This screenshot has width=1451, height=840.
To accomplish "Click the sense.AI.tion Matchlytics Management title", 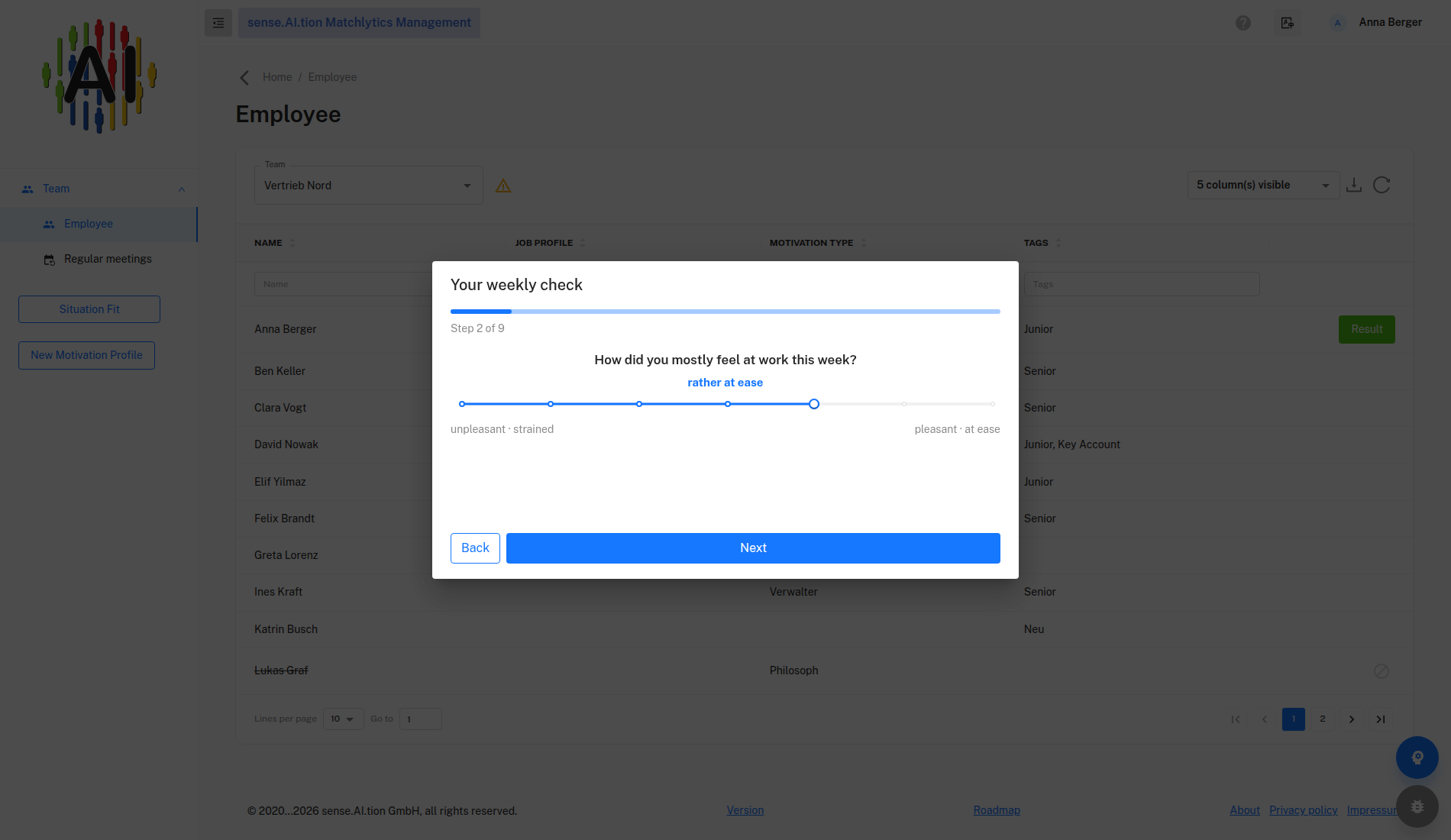I will point(359,23).
